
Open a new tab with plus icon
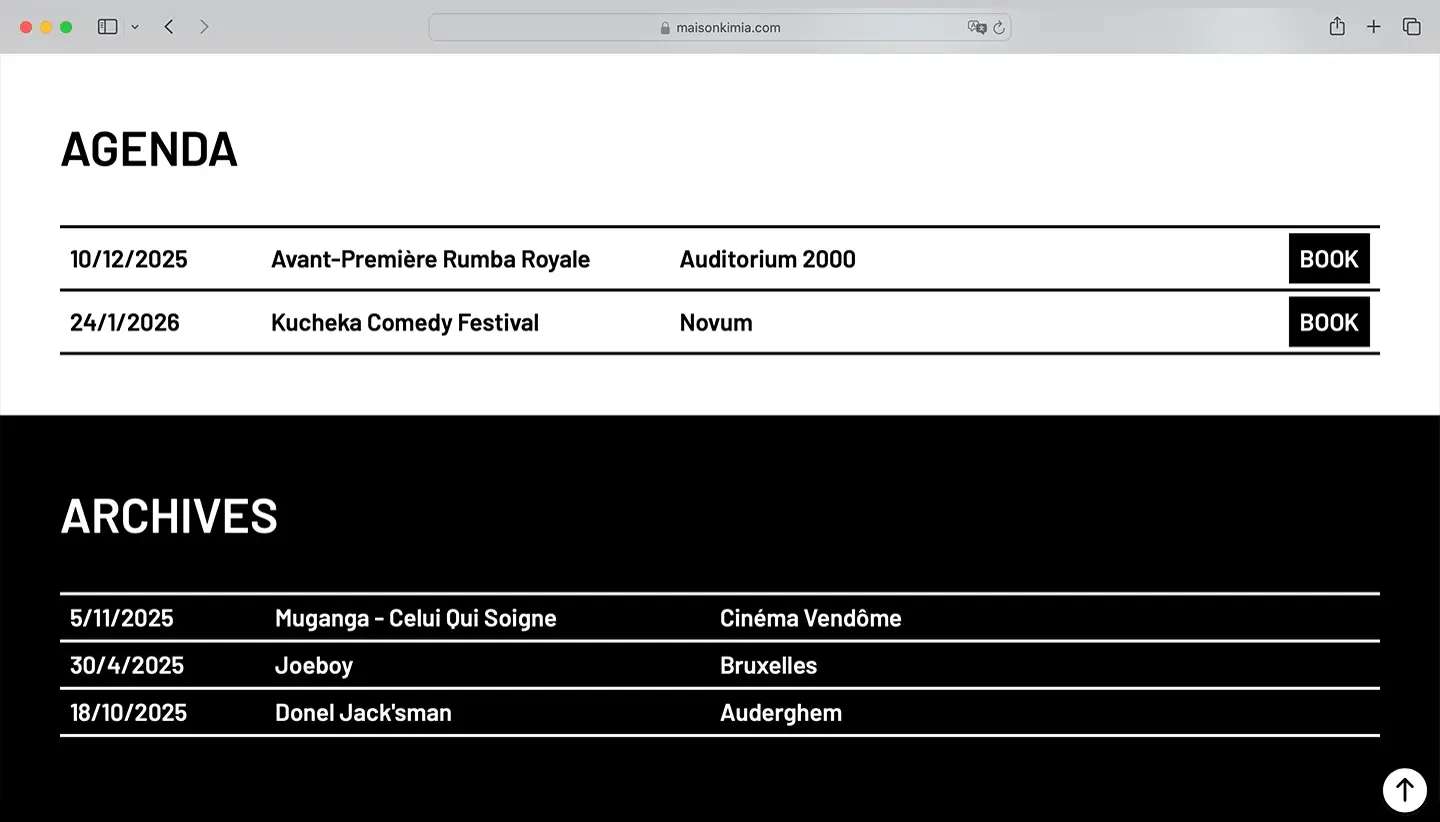[x=1374, y=27]
